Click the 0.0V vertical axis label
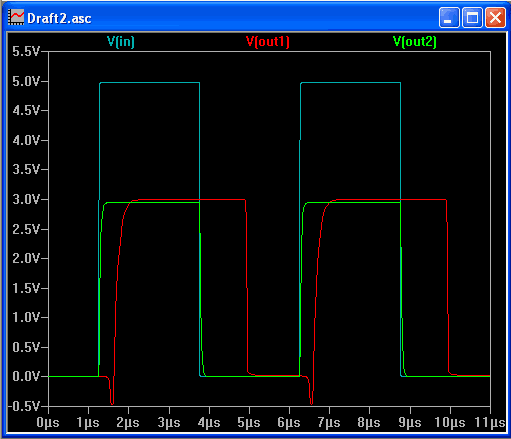 26,376
